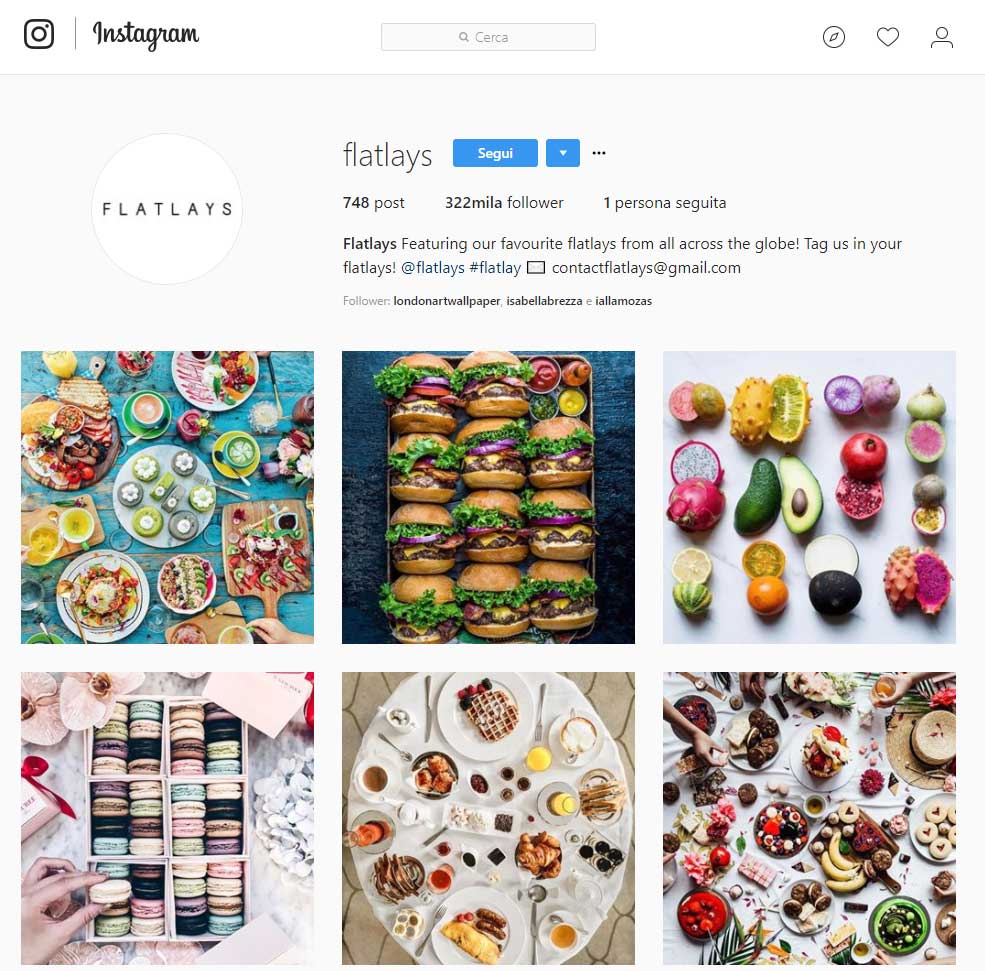Open the 322mila follower list
This screenshot has width=985, height=971.
(x=504, y=203)
